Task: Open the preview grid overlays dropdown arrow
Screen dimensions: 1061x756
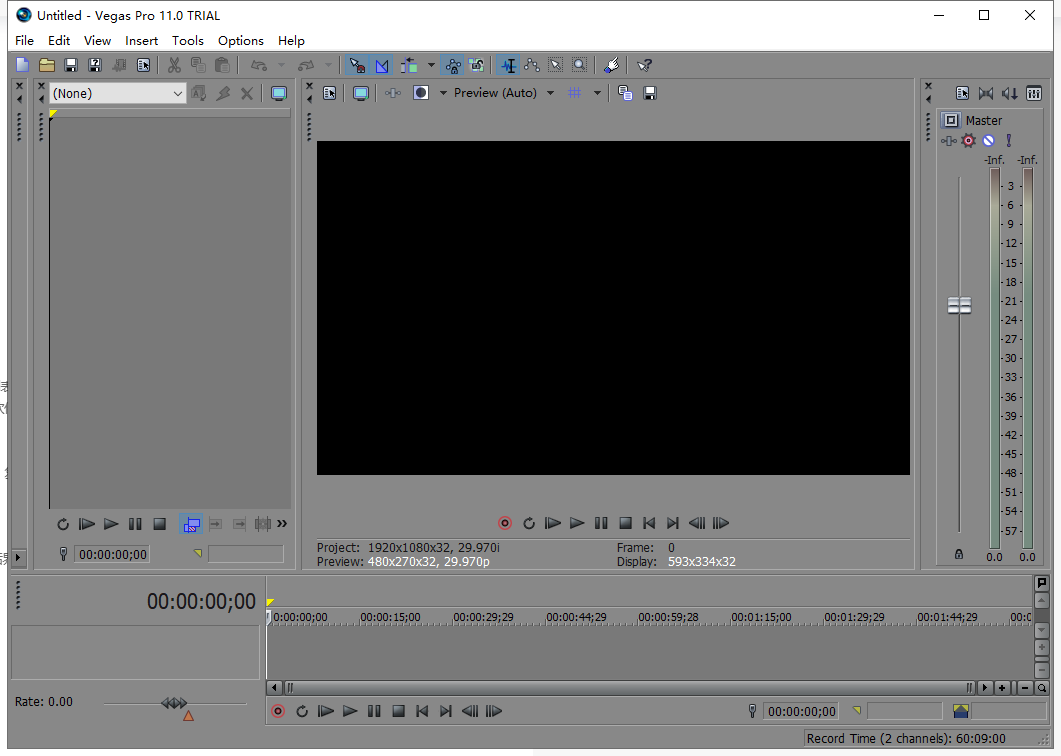Action: click(x=597, y=93)
